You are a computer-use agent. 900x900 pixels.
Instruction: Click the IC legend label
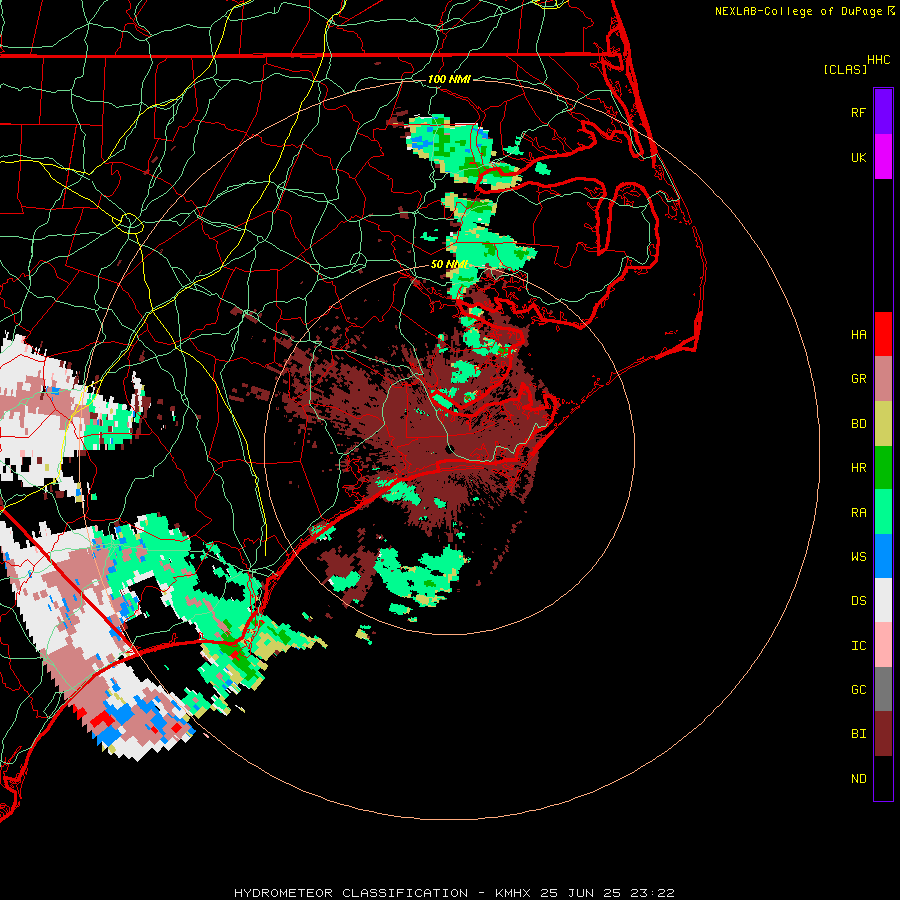858,646
